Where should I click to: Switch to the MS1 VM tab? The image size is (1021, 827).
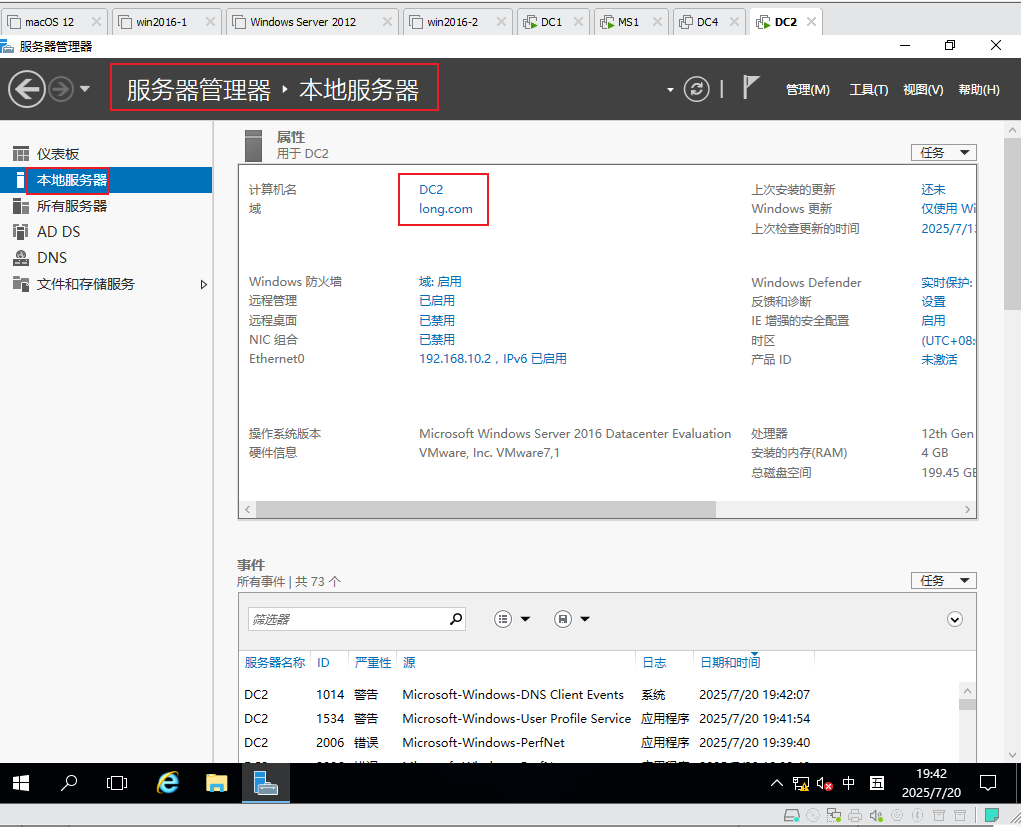tap(628, 22)
